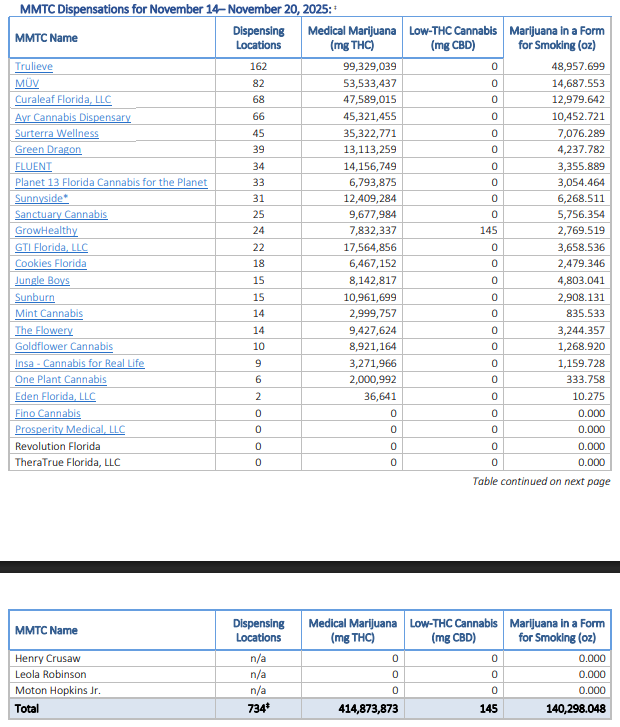Open the Trulieve link

(35, 67)
